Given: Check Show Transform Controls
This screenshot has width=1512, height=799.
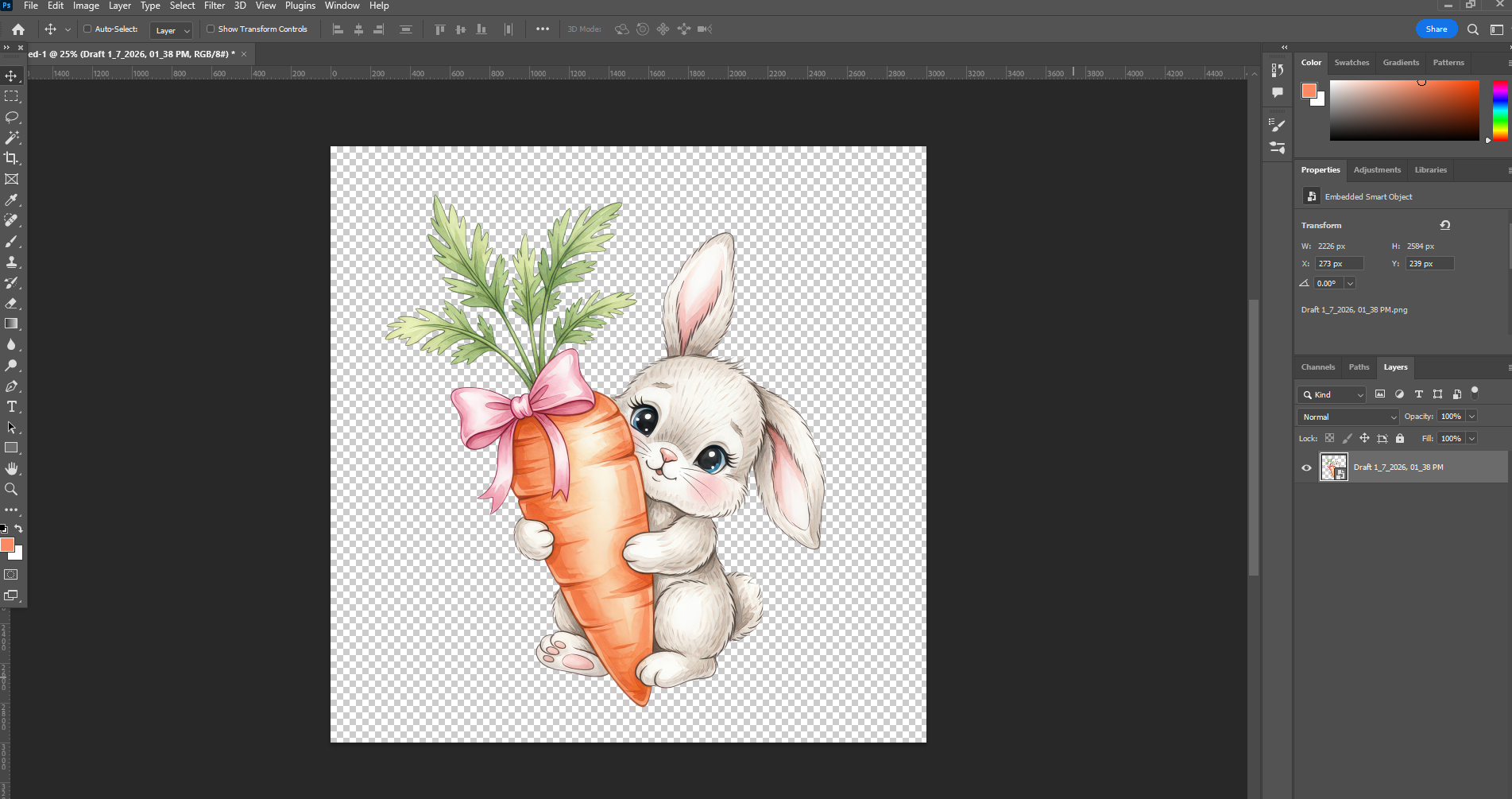Looking at the screenshot, I should coord(211,29).
